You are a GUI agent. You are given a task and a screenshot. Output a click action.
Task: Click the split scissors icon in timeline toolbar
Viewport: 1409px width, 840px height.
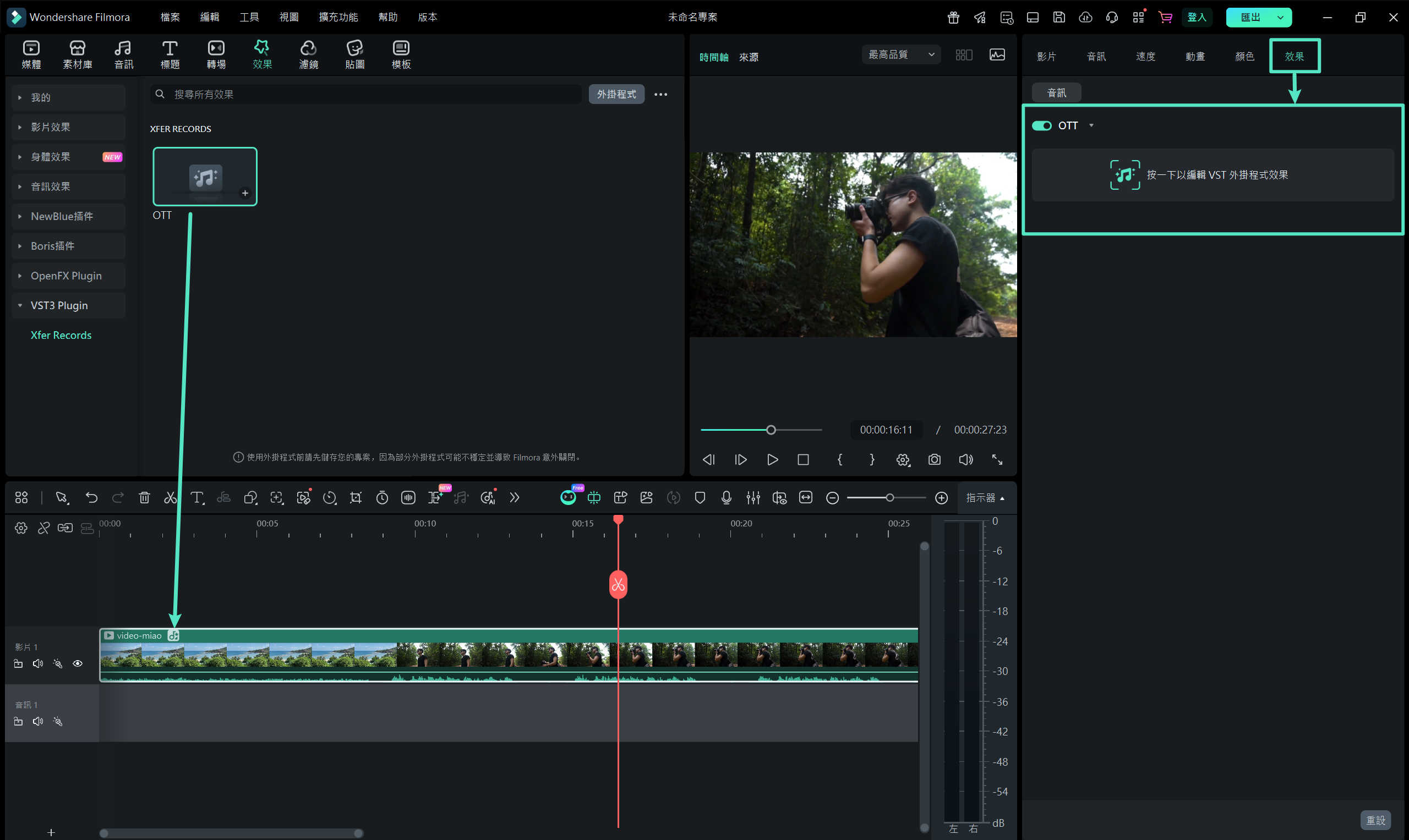(170, 498)
